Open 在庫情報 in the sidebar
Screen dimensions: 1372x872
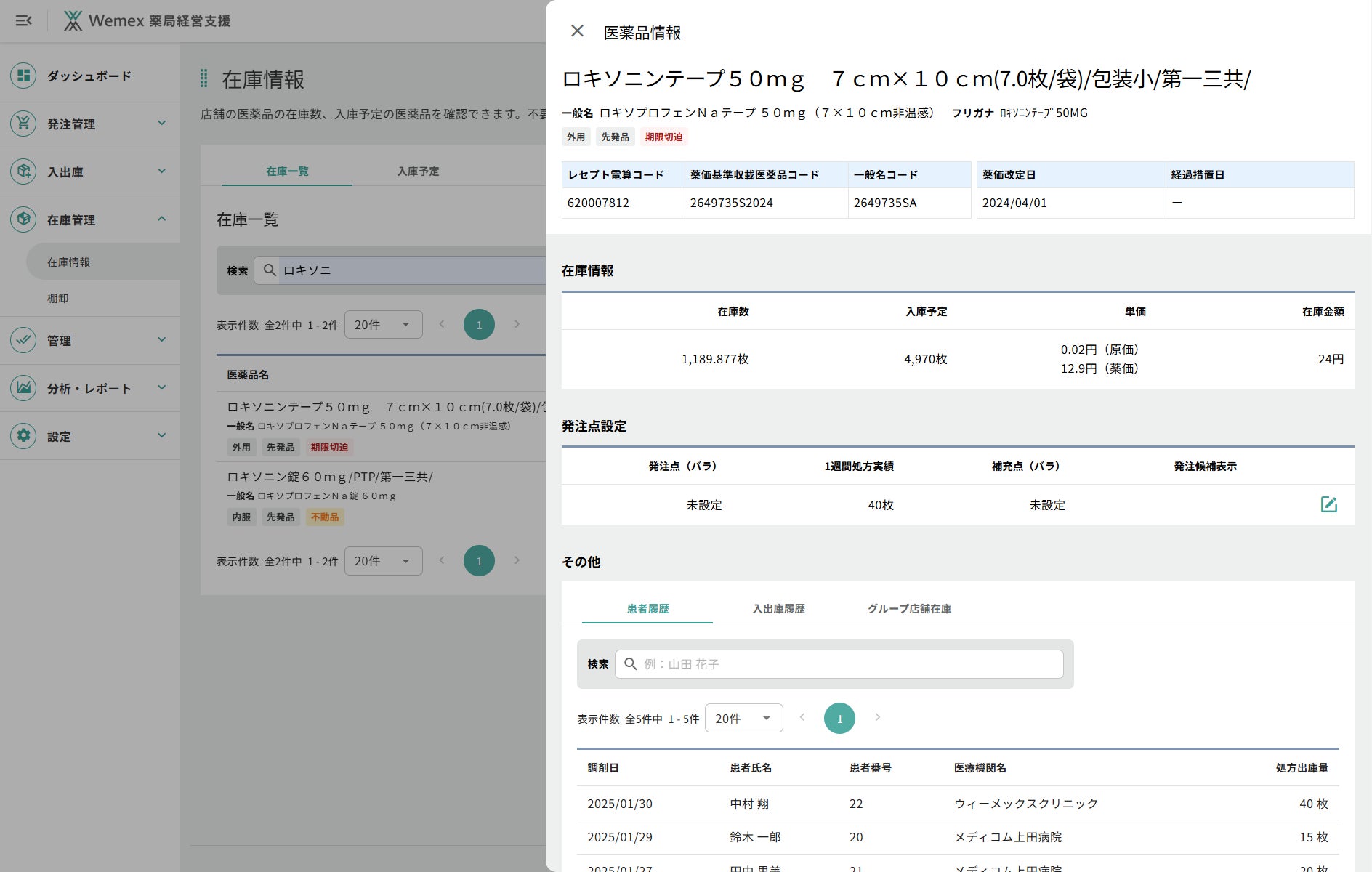click(x=103, y=262)
